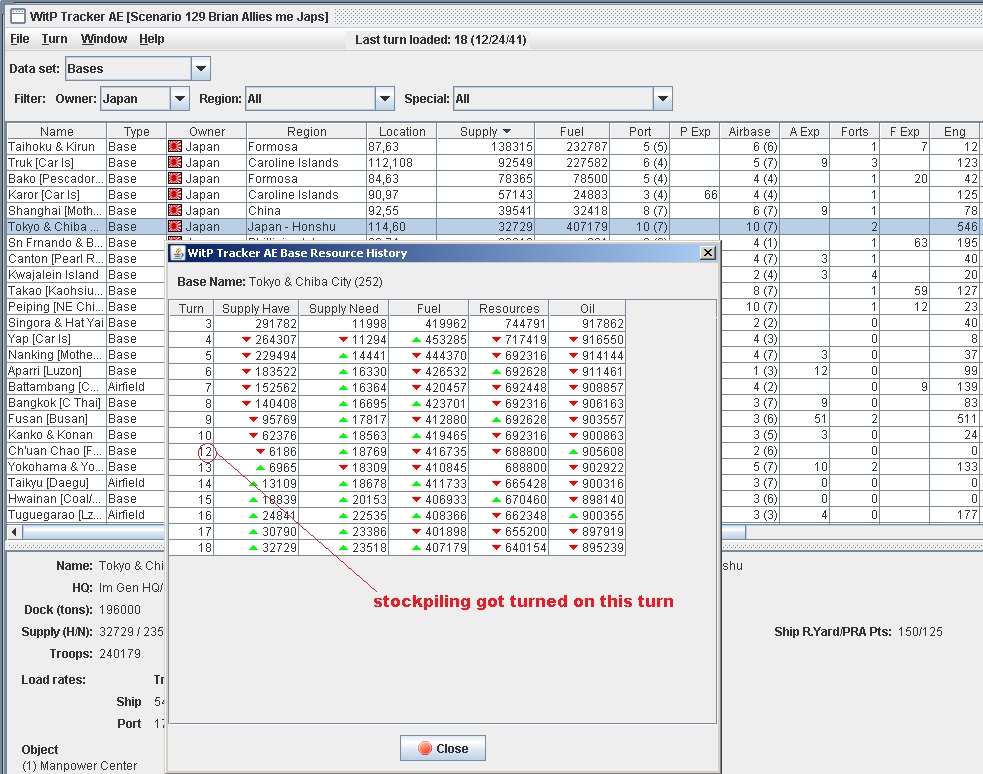This screenshot has height=774, width=983.
Task: Click the Close button in the dialog
Action: tap(443, 748)
